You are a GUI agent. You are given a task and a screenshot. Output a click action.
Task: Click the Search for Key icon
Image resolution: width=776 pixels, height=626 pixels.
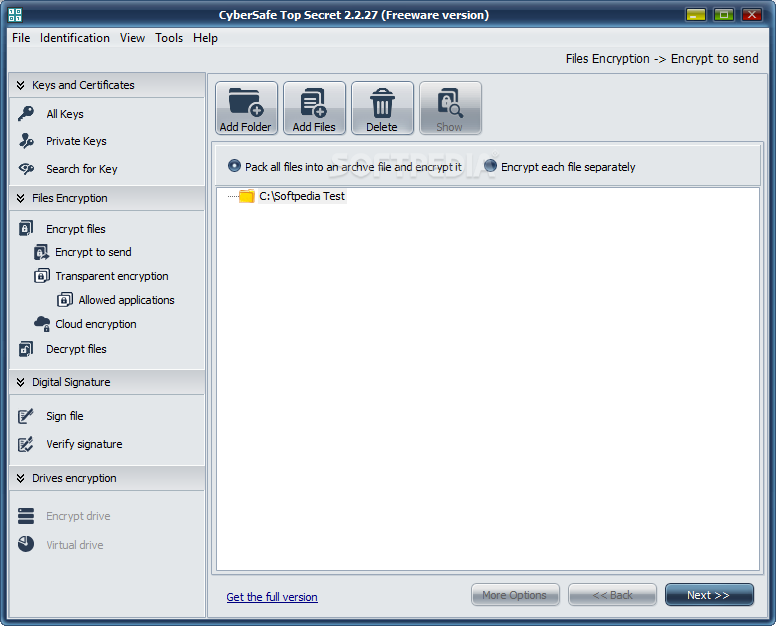click(26, 169)
